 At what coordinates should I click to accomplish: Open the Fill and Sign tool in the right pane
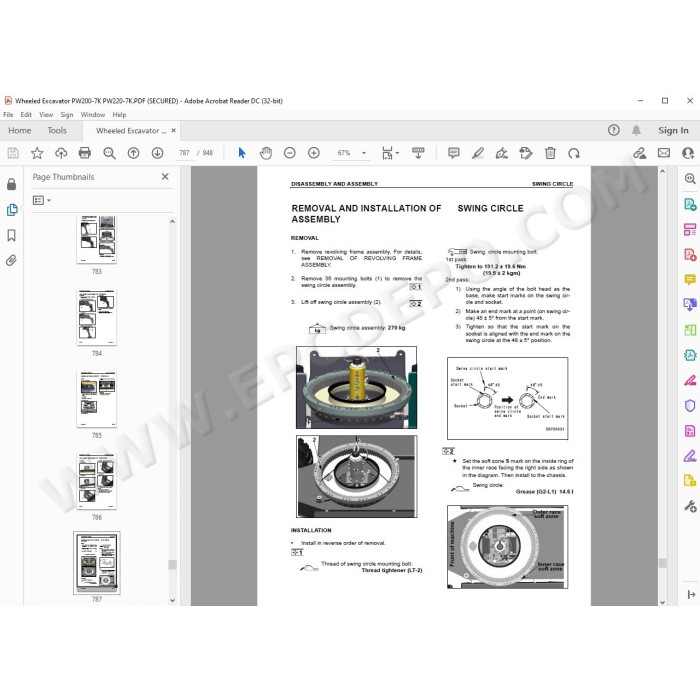tap(690, 456)
